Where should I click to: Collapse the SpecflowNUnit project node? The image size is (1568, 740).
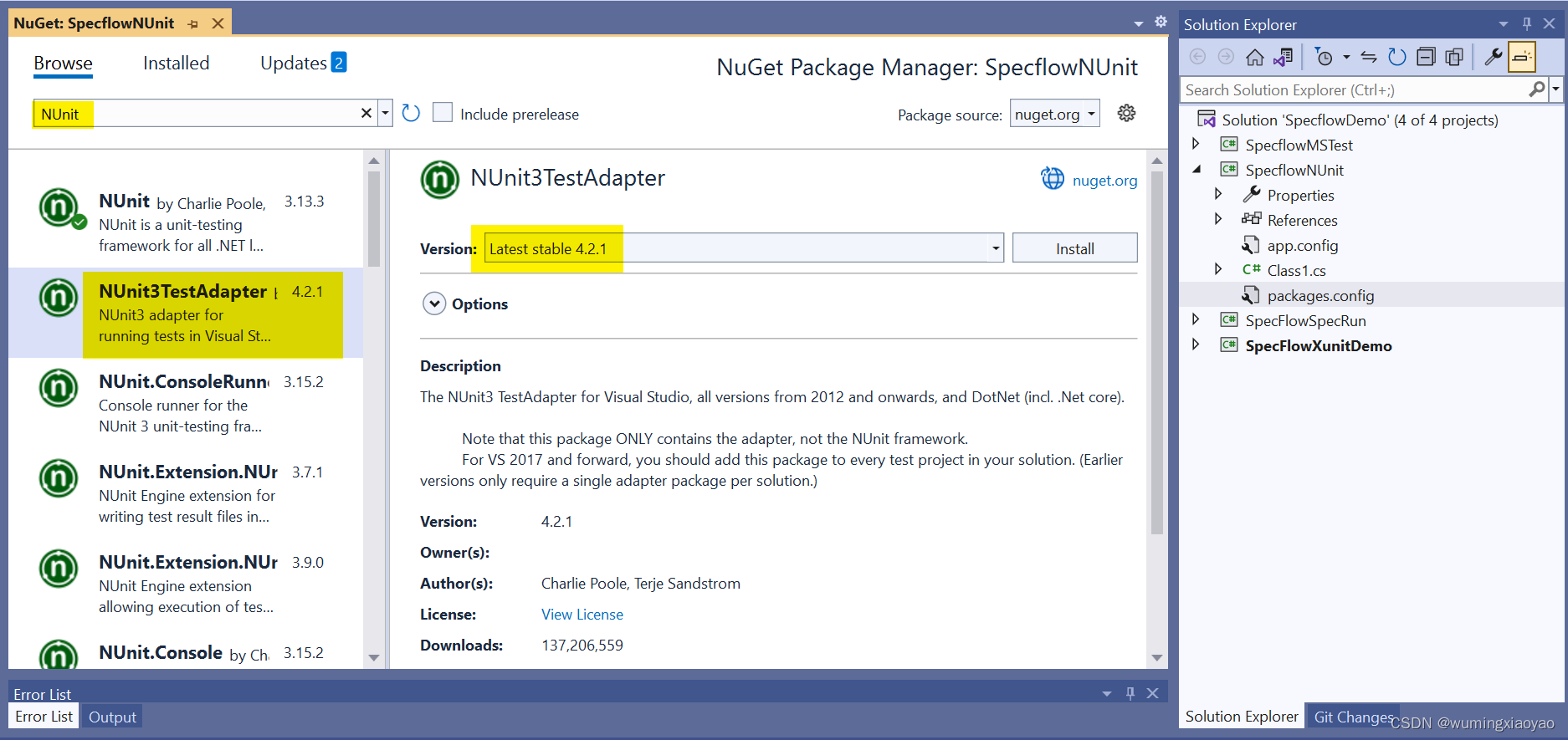point(1196,169)
